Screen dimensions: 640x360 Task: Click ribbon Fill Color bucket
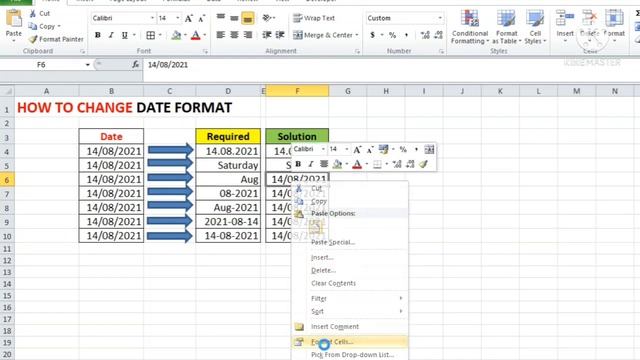click(176, 35)
